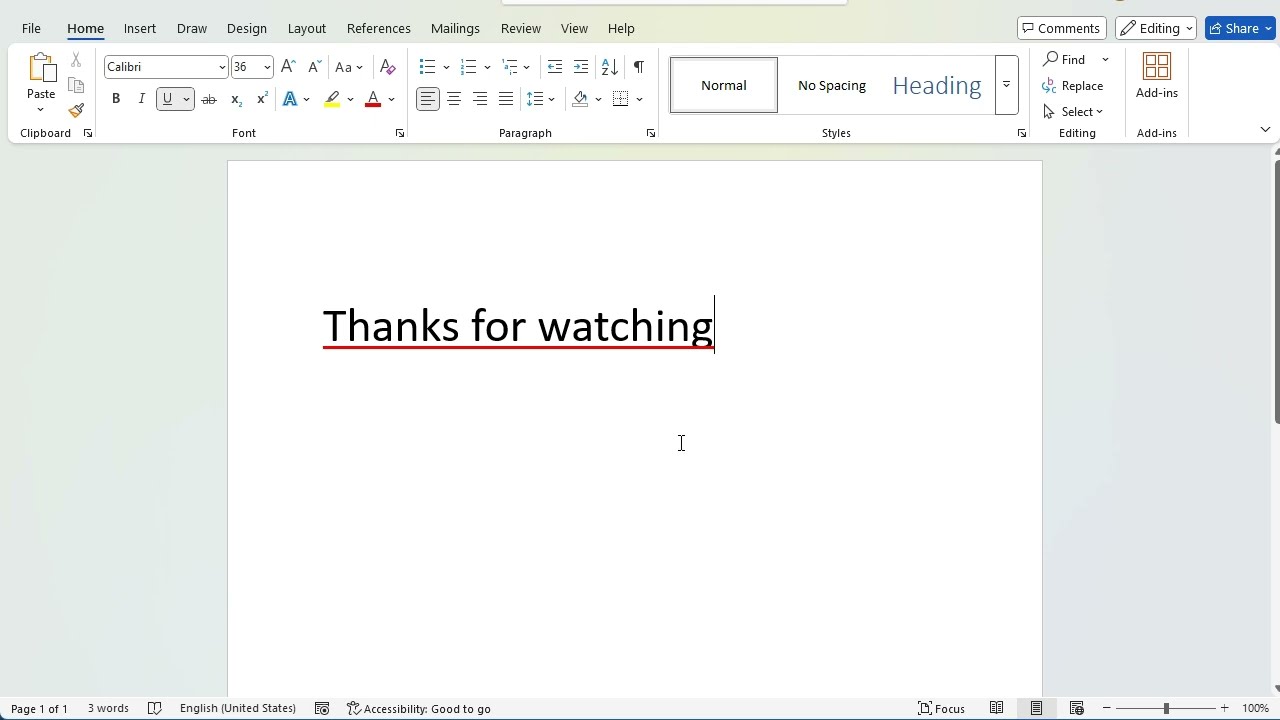Click the Share button
Viewport: 1280px width, 720px height.
(1240, 28)
